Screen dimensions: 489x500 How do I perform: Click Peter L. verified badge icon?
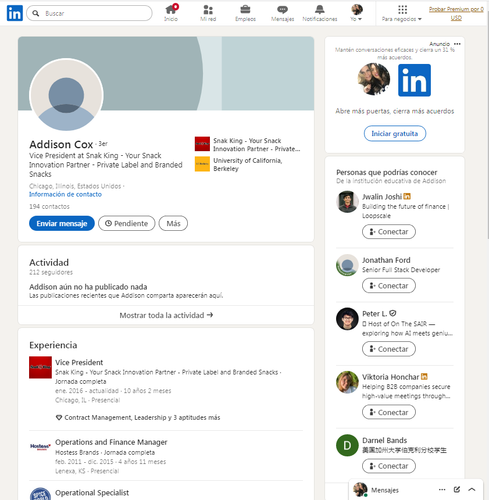[x=393, y=313]
